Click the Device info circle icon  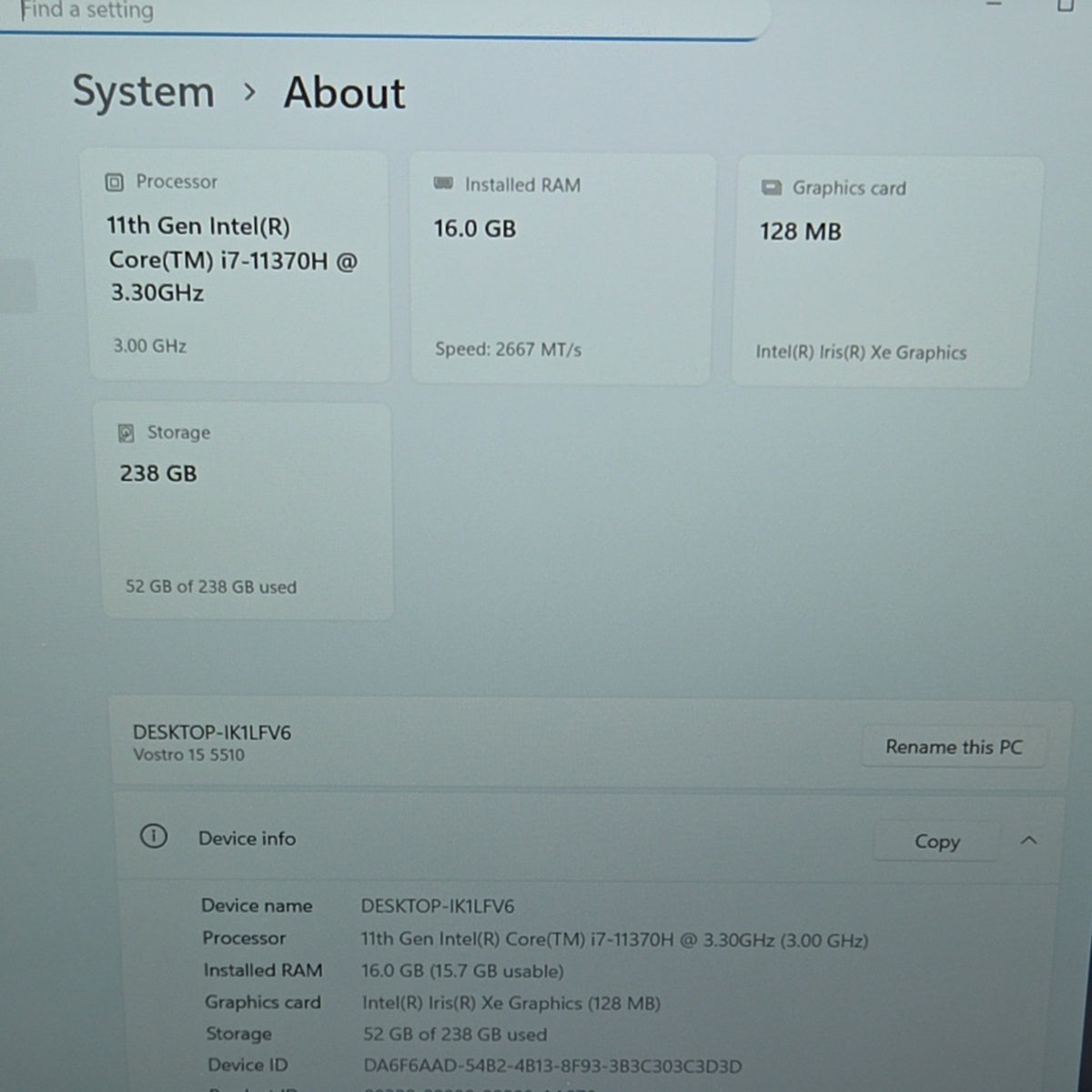pyautogui.click(x=154, y=835)
